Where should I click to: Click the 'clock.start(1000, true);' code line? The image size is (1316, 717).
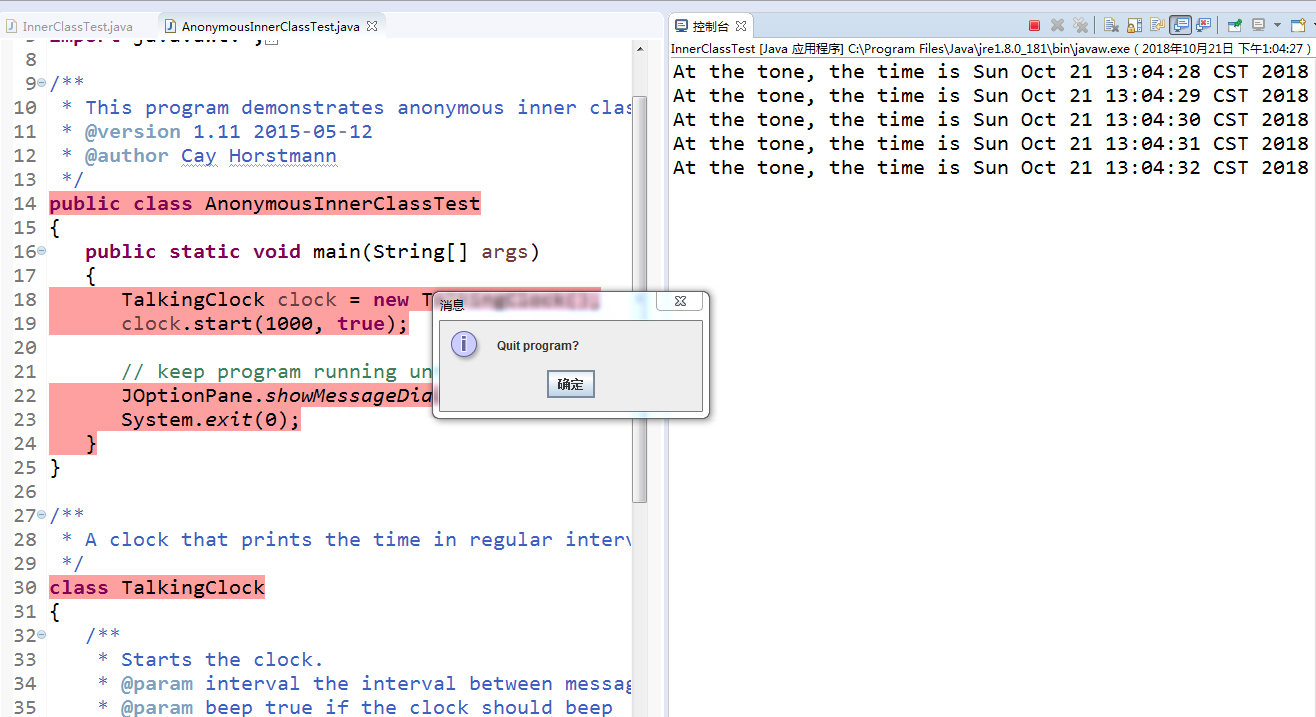click(x=265, y=324)
